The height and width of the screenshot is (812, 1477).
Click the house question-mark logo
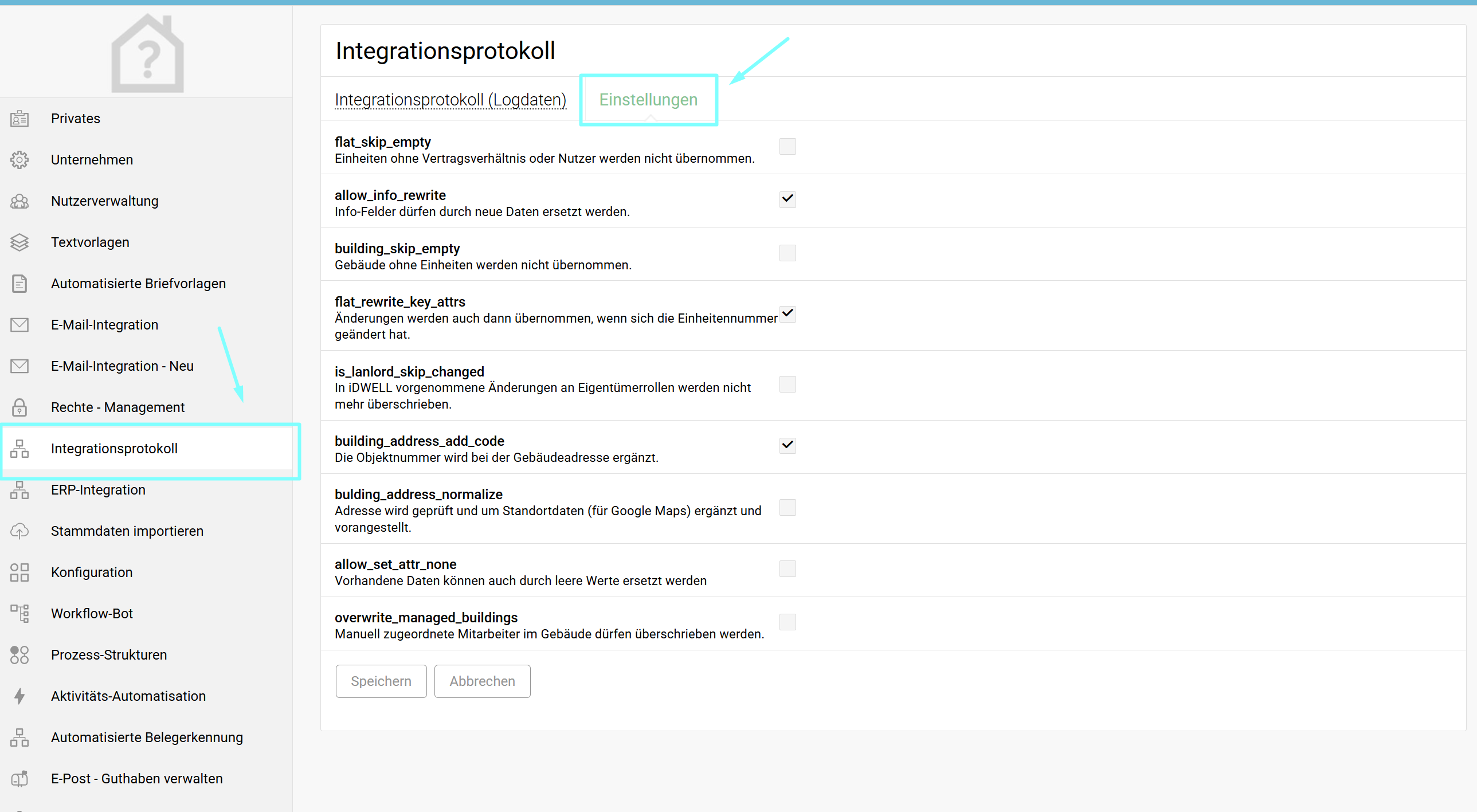click(147, 53)
